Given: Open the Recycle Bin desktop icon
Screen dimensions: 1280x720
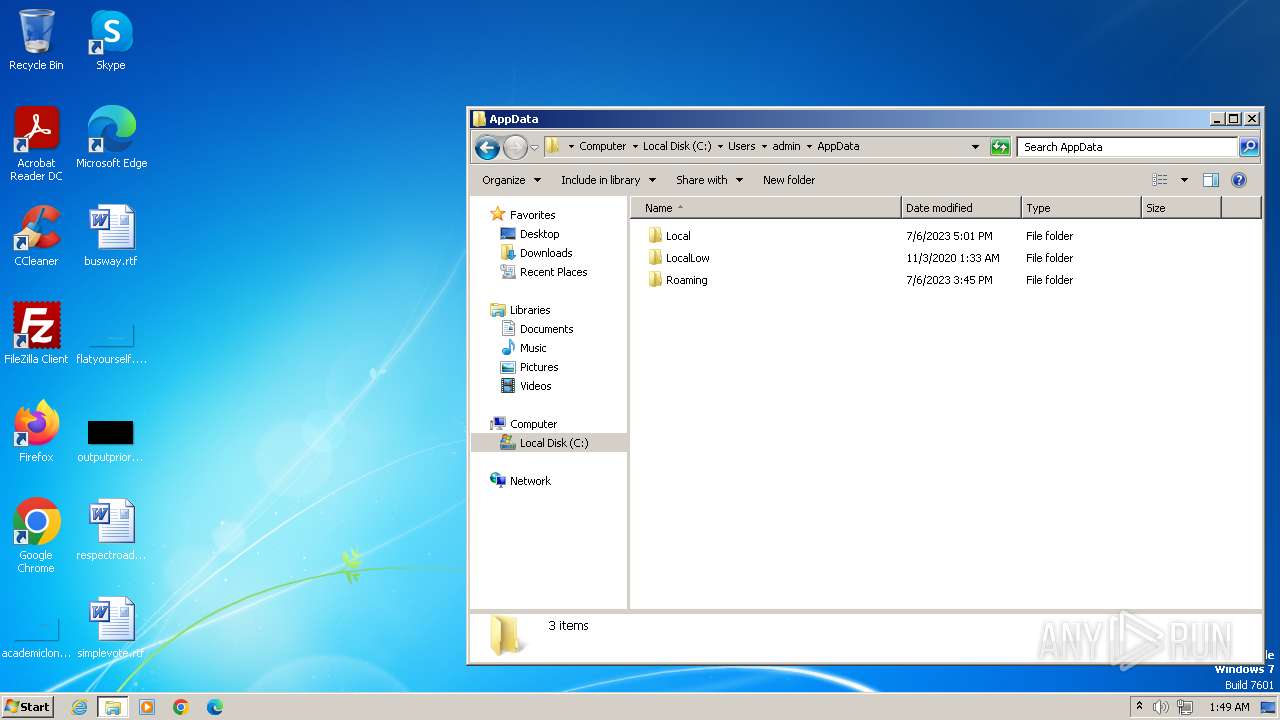Looking at the screenshot, I should (36, 41).
